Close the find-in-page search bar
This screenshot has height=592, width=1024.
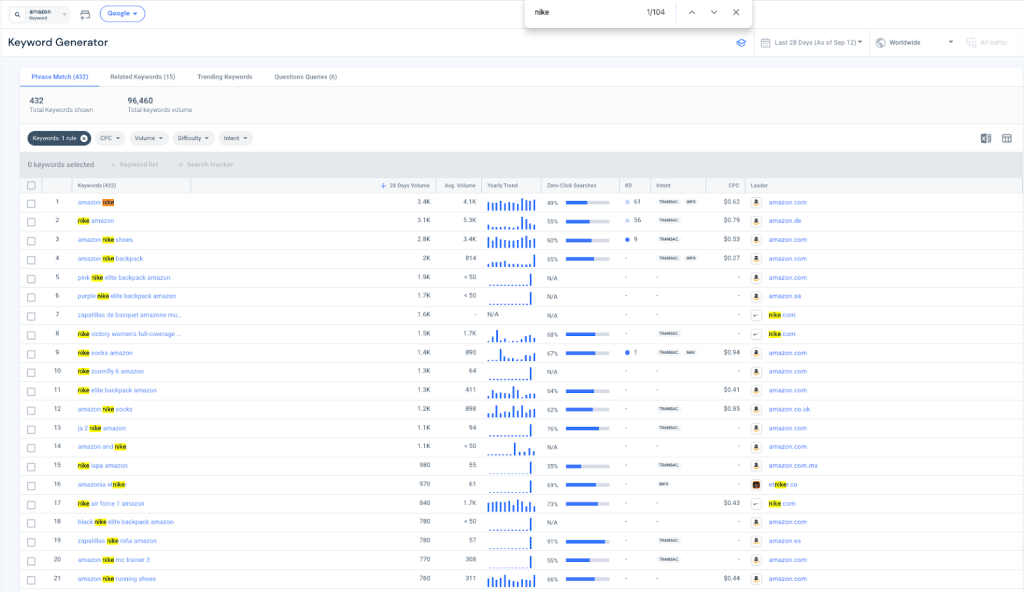pyautogui.click(x=736, y=12)
